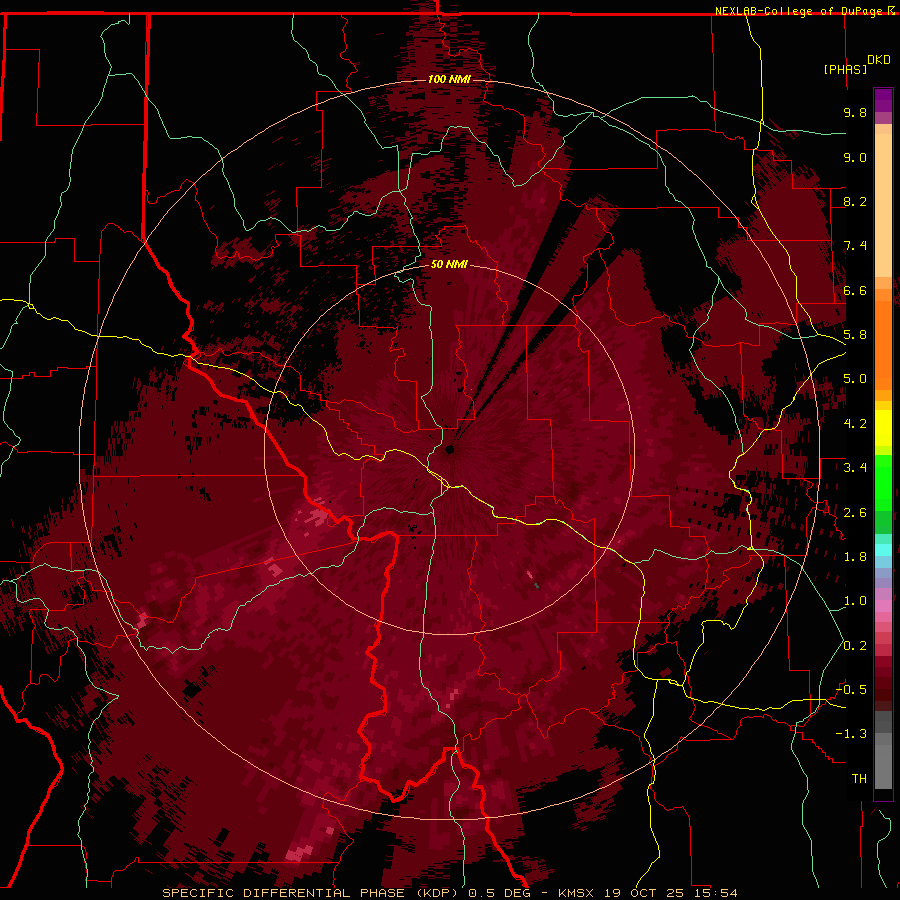Click the -1.3 legend value
This screenshot has height=900, width=900.
[851, 734]
